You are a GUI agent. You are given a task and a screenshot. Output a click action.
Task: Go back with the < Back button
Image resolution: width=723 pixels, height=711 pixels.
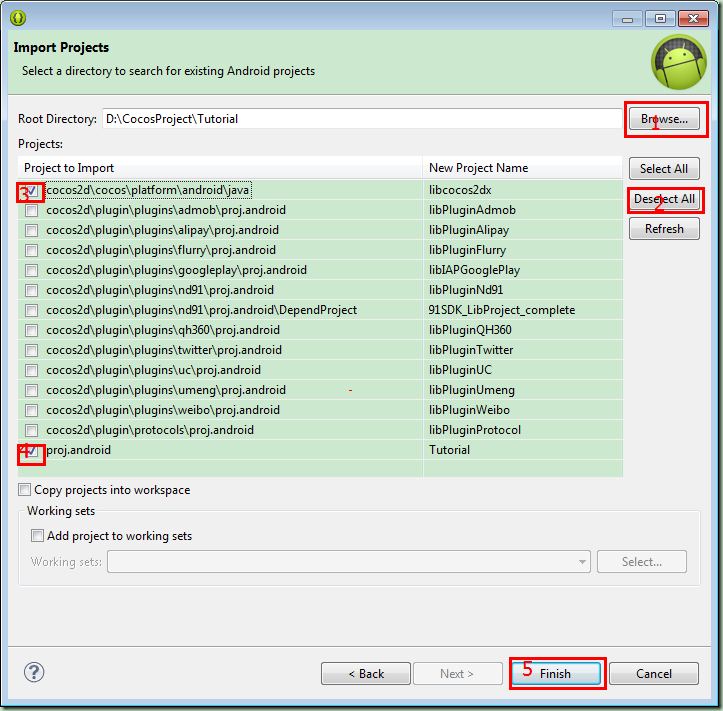[x=366, y=674]
